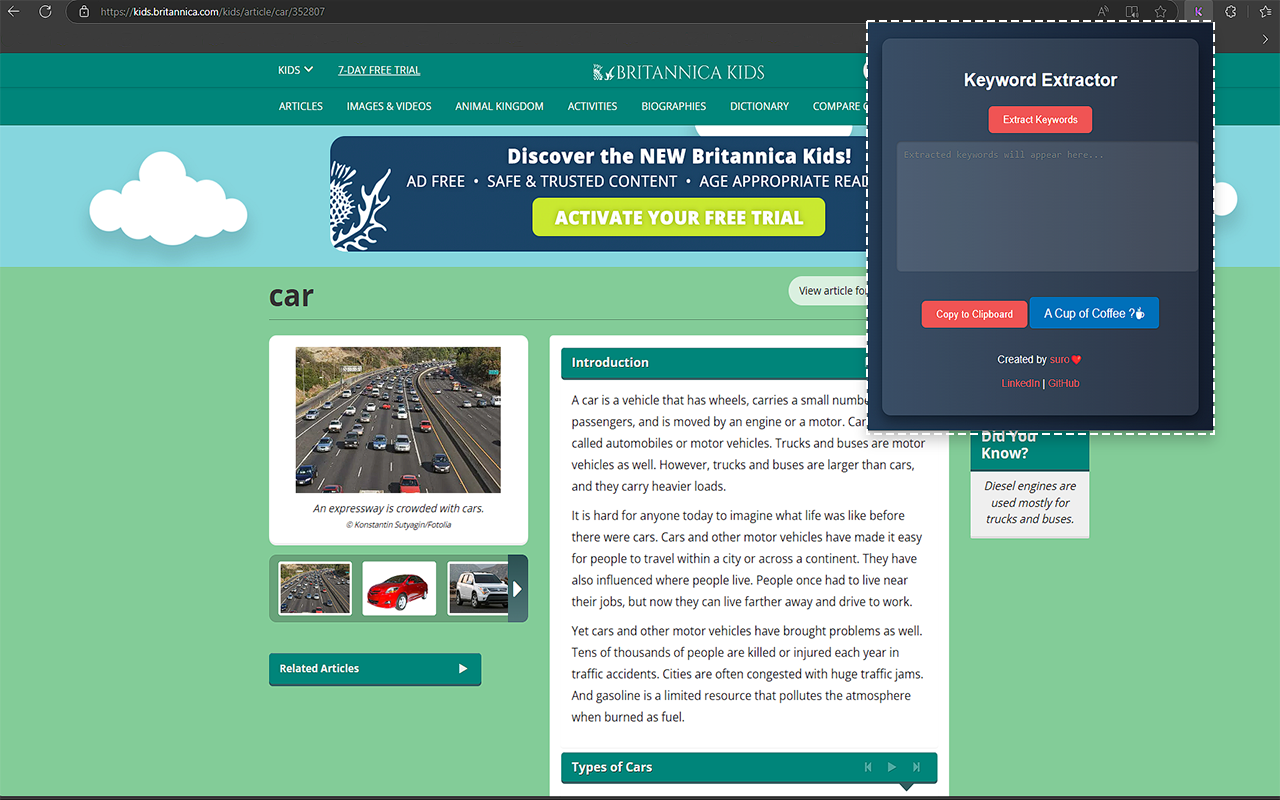Skip to previous section in Types of Cars
The height and width of the screenshot is (800, 1280).
coord(868,767)
